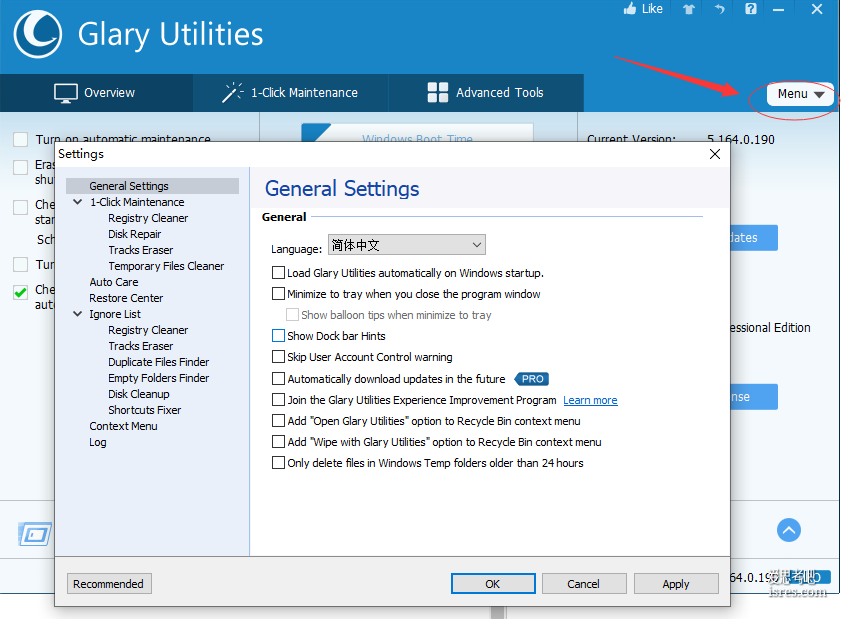Viewport: 851px width, 619px height.
Task: Click the Overview monitor icon
Action: (x=66, y=93)
